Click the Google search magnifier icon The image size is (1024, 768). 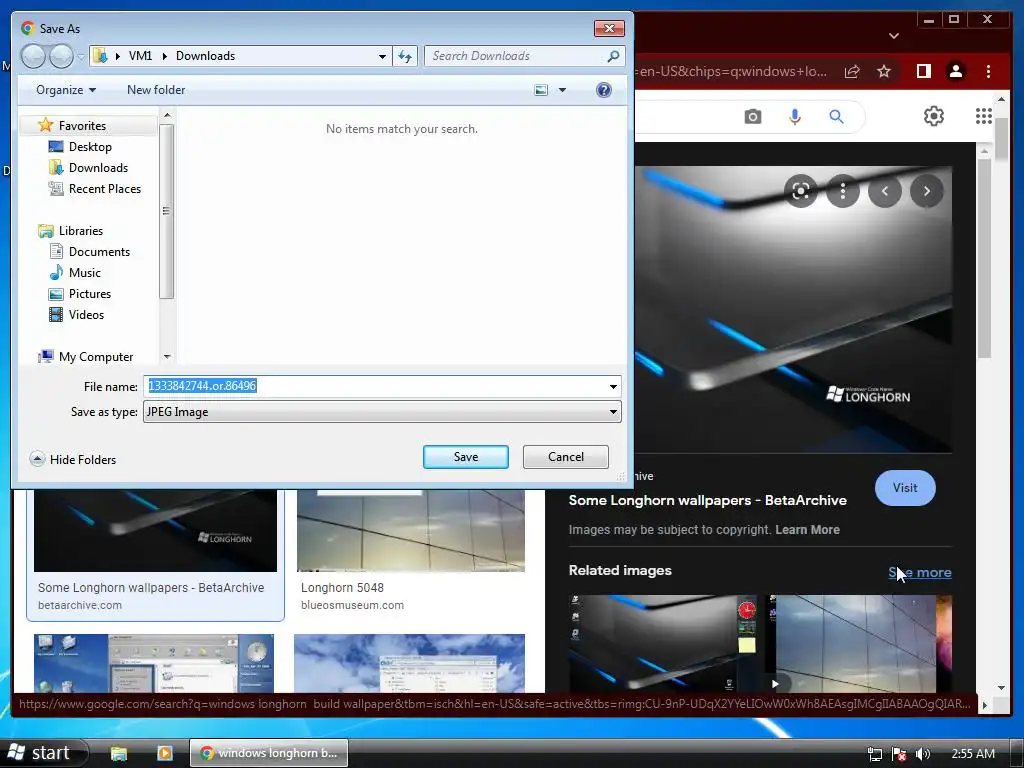tap(836, 117)
